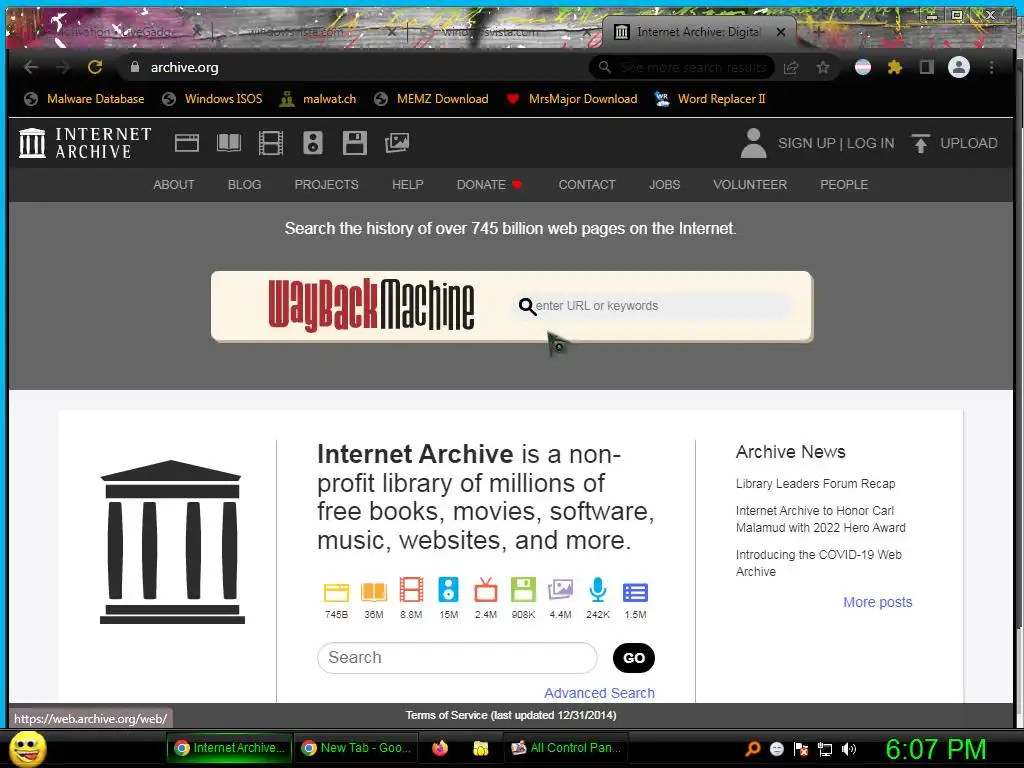Open the 1.5M collections list icon
The height and width of the screenshot is (768, 1024).
[635, 592]
